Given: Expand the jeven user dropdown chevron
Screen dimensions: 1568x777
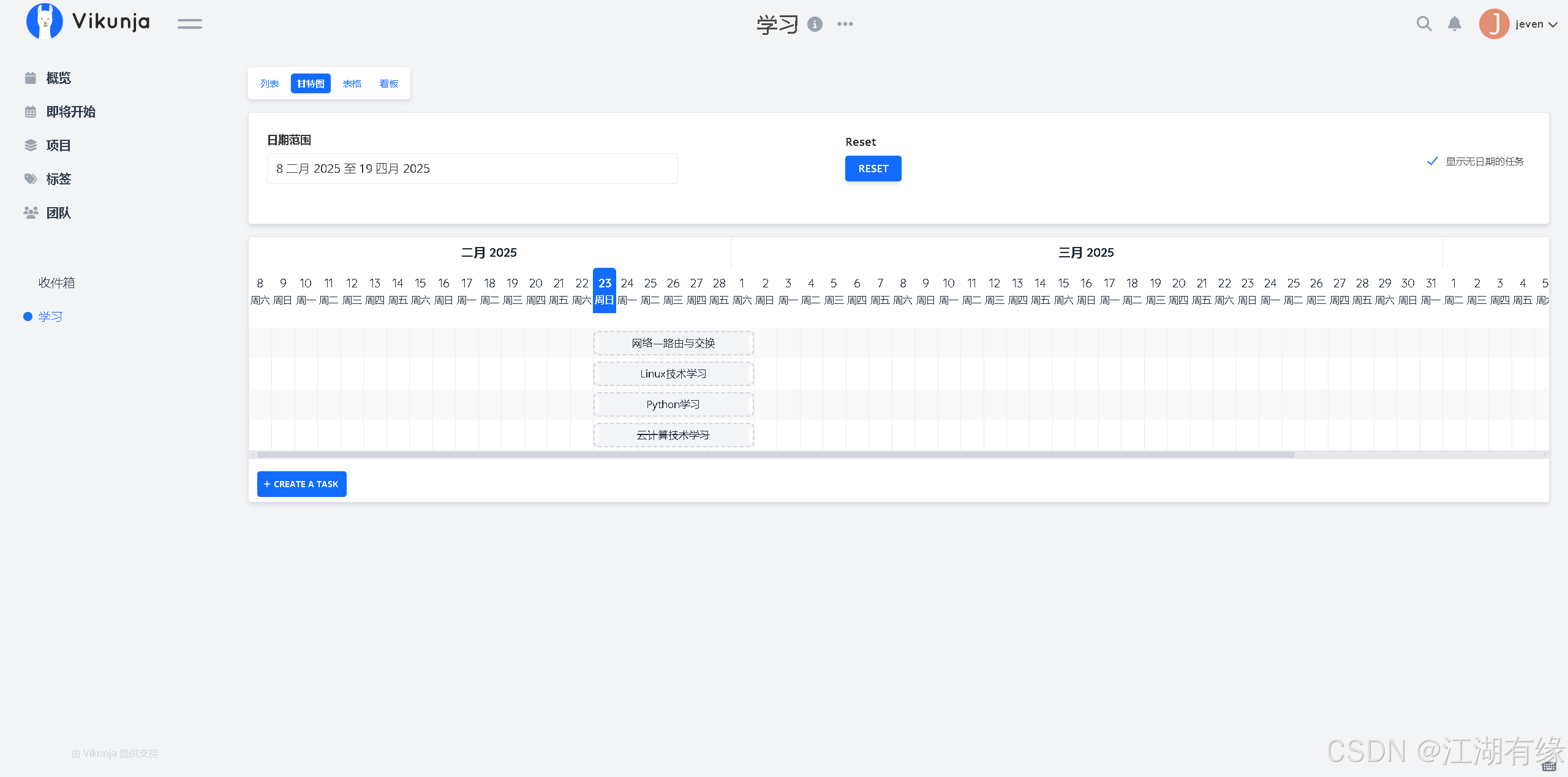Looking at the screenshot, I should coord(1553,25).
